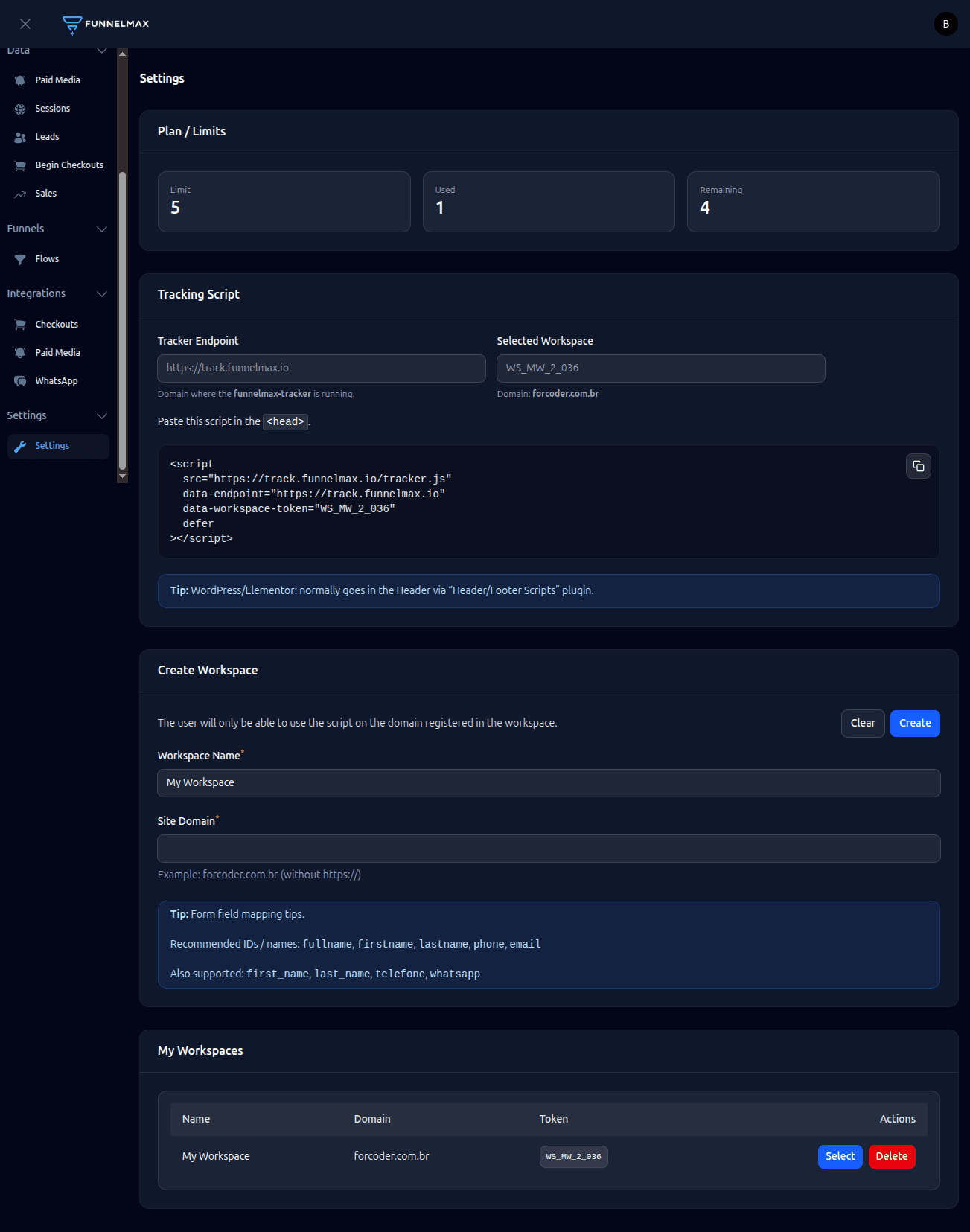Click the Domain column header

click(x=372, y=1120)
